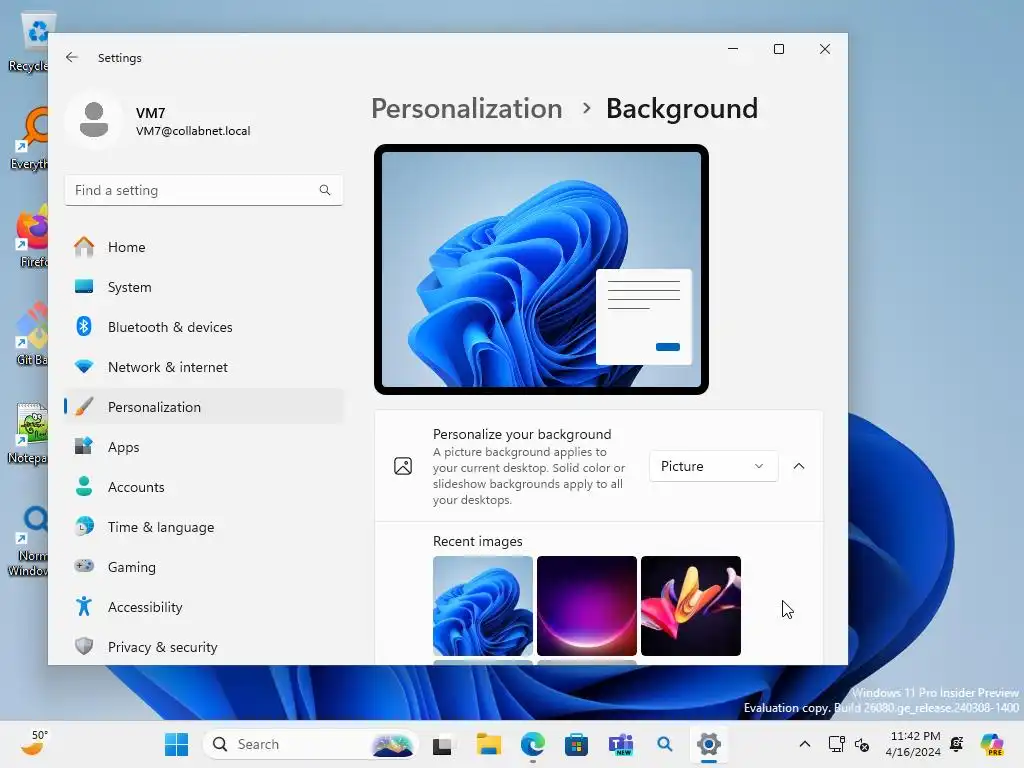Minimize the Settings window
The height and width of the screenshot is (768, 1024).
tap(733, 49)
